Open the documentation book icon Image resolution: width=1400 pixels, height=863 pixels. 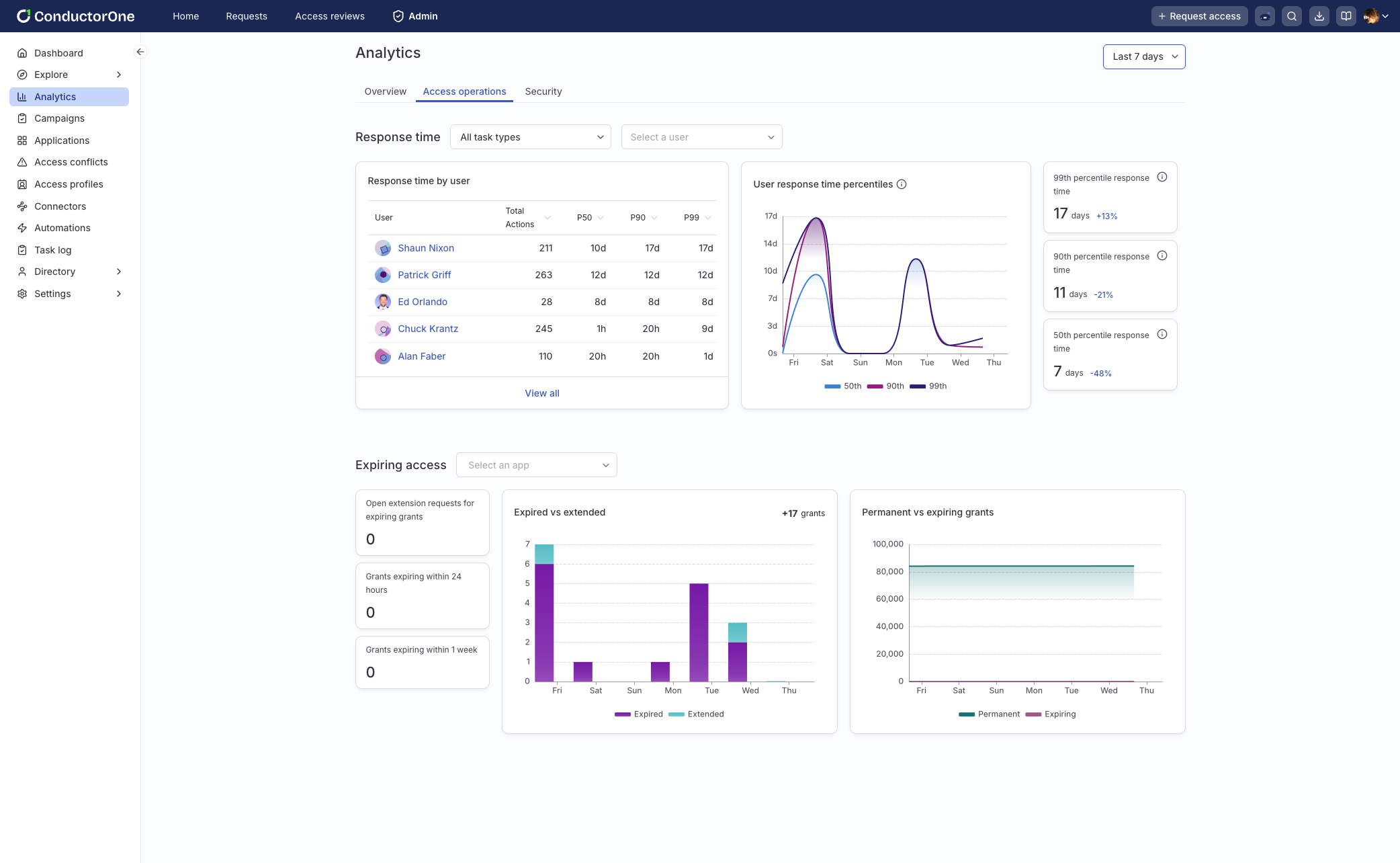point(1346,16)
